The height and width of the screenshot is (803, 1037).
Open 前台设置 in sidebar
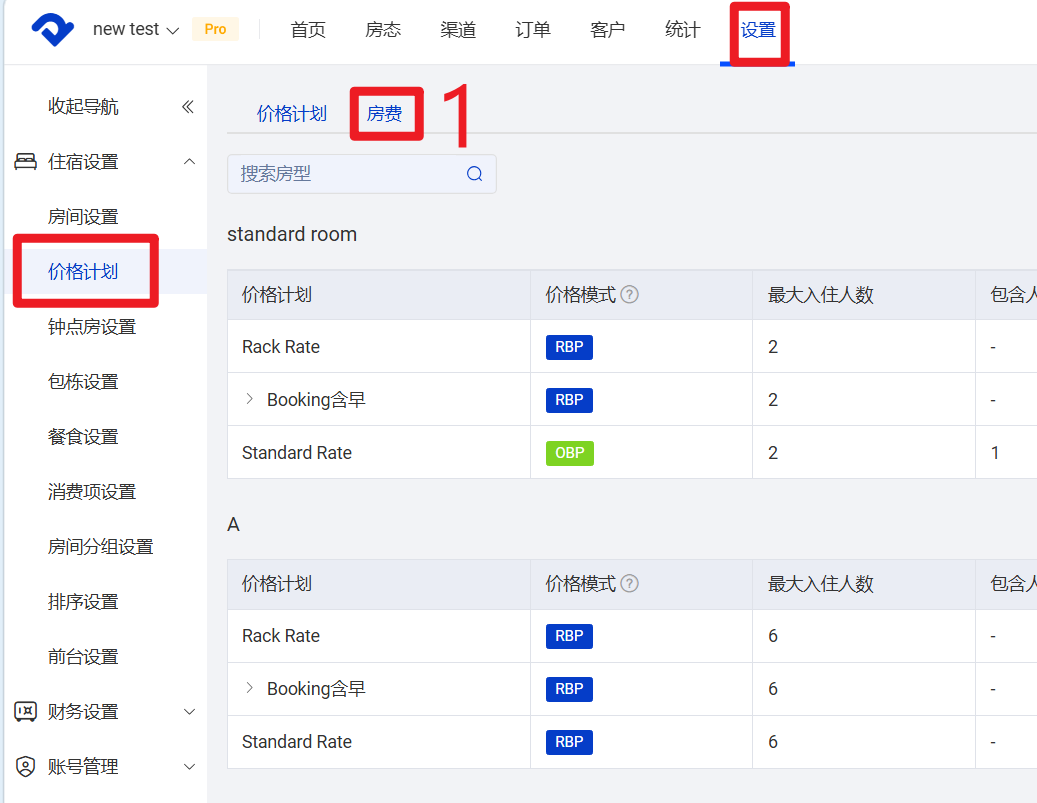pyautogui.click(x=83, y=656)
